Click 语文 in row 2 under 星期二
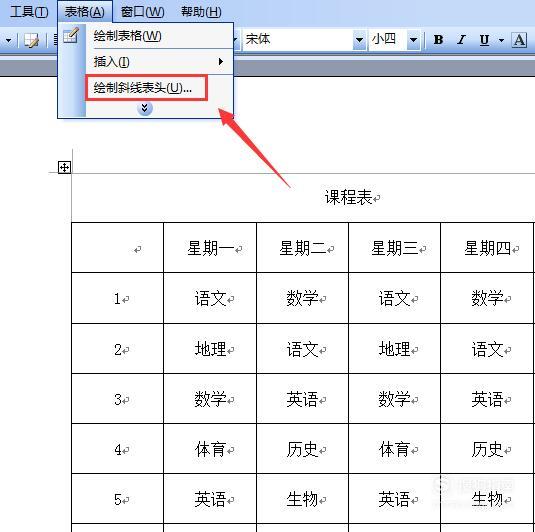The height and width of the screenshot is (532, 535). pos(302,349)
